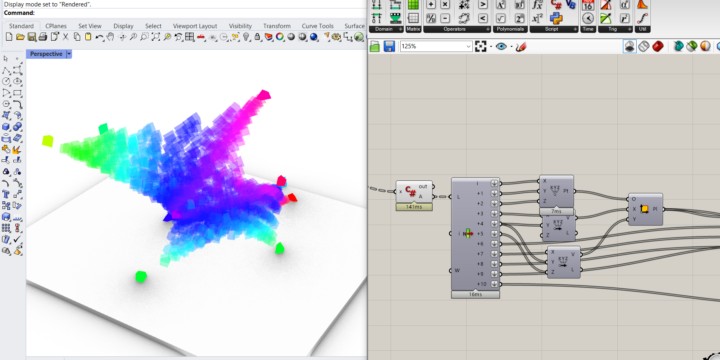The height and width of the screenshot is (360, 720).
Task: Toggle Grasshopper preview eye icon
Action: pos(501,46)
